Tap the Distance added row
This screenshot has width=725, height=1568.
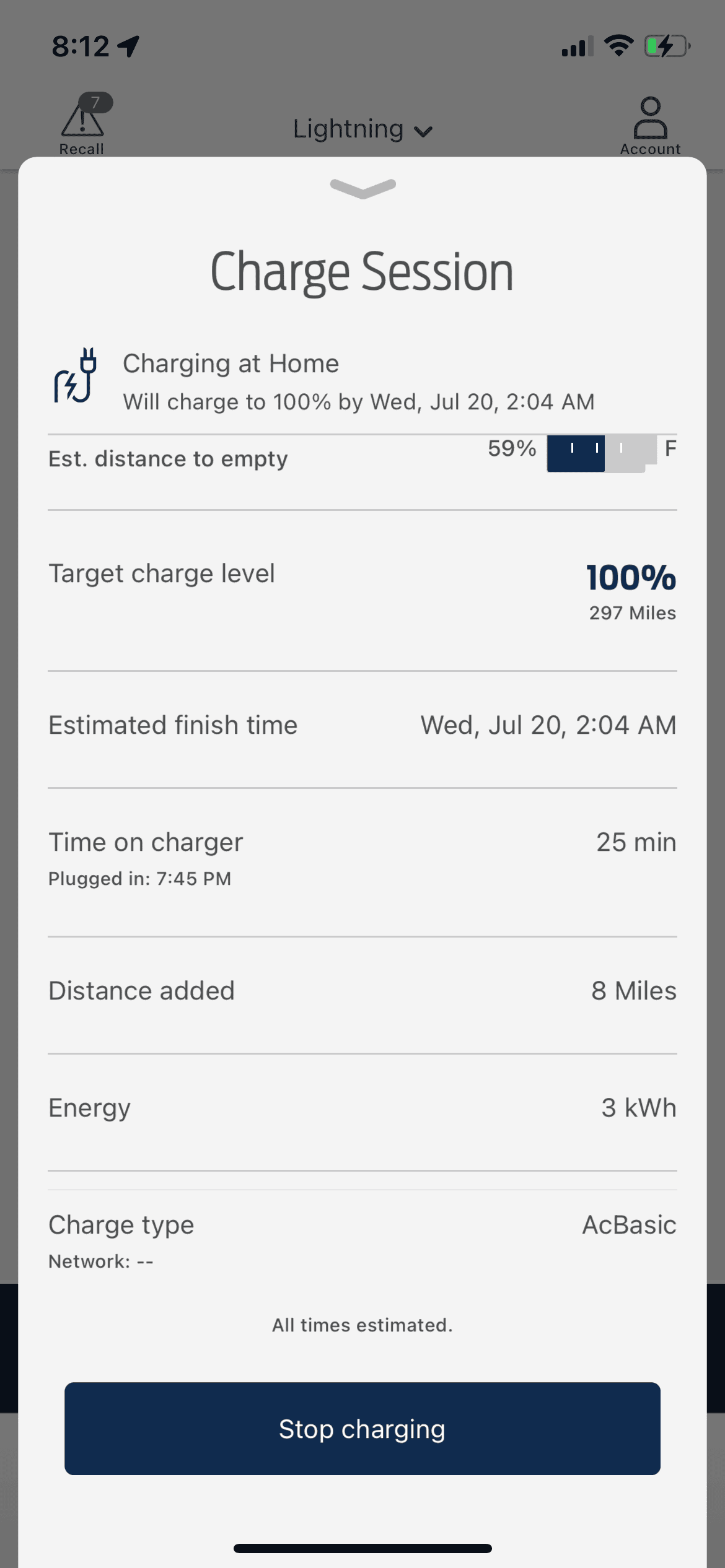362,991
